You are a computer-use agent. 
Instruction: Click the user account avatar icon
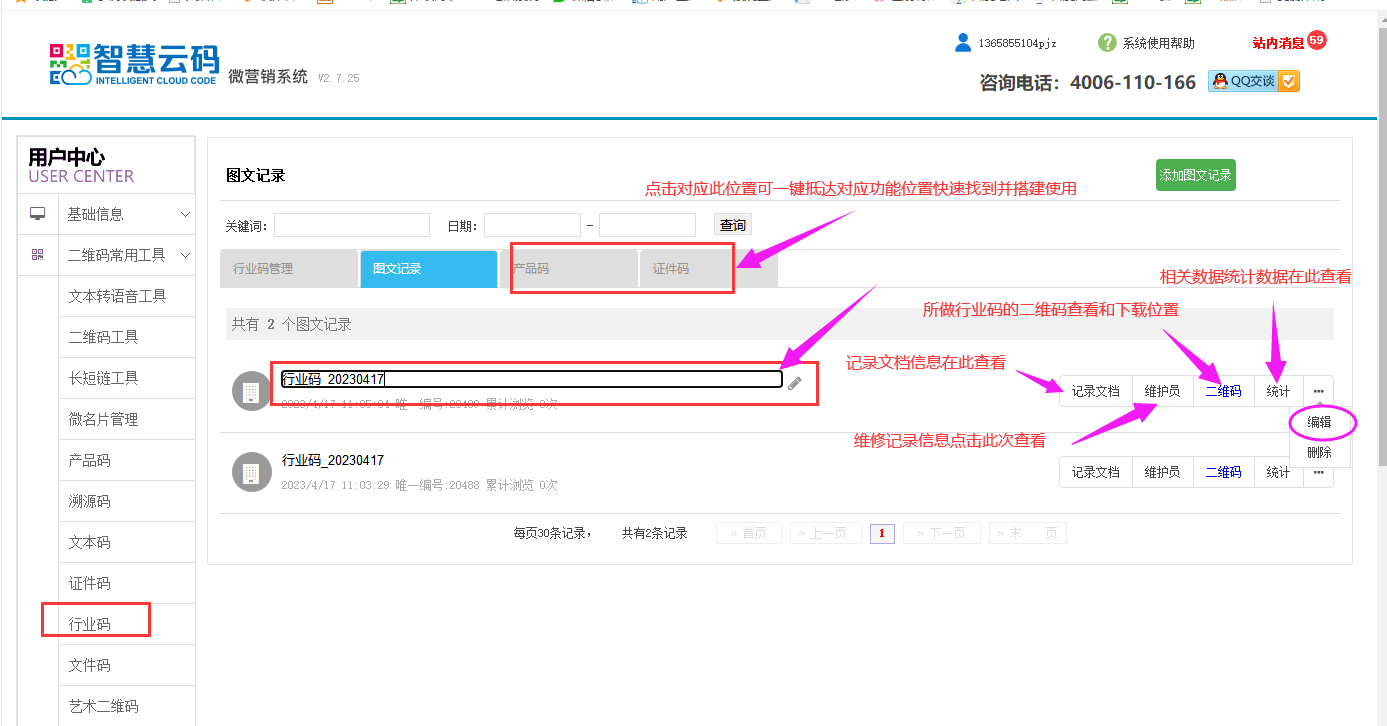tap(963, 43)
